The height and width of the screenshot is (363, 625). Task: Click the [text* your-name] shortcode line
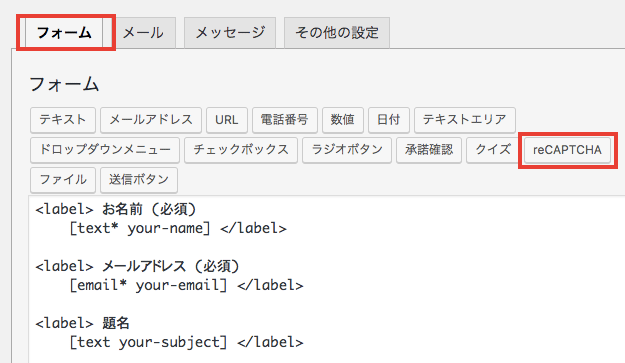coord(178,228)
